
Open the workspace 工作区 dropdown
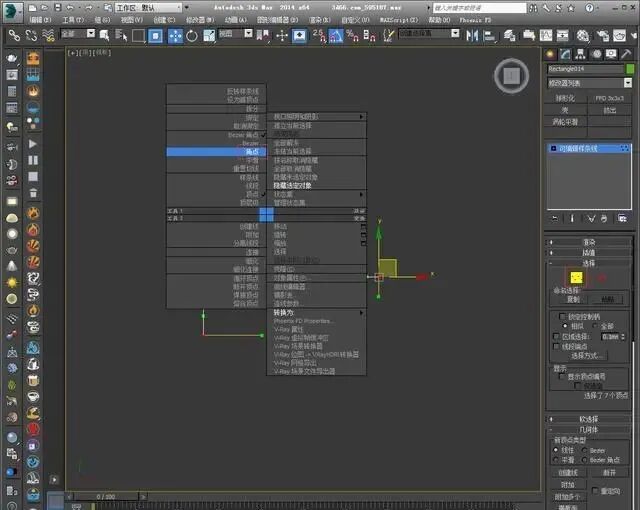click(148, 8)
